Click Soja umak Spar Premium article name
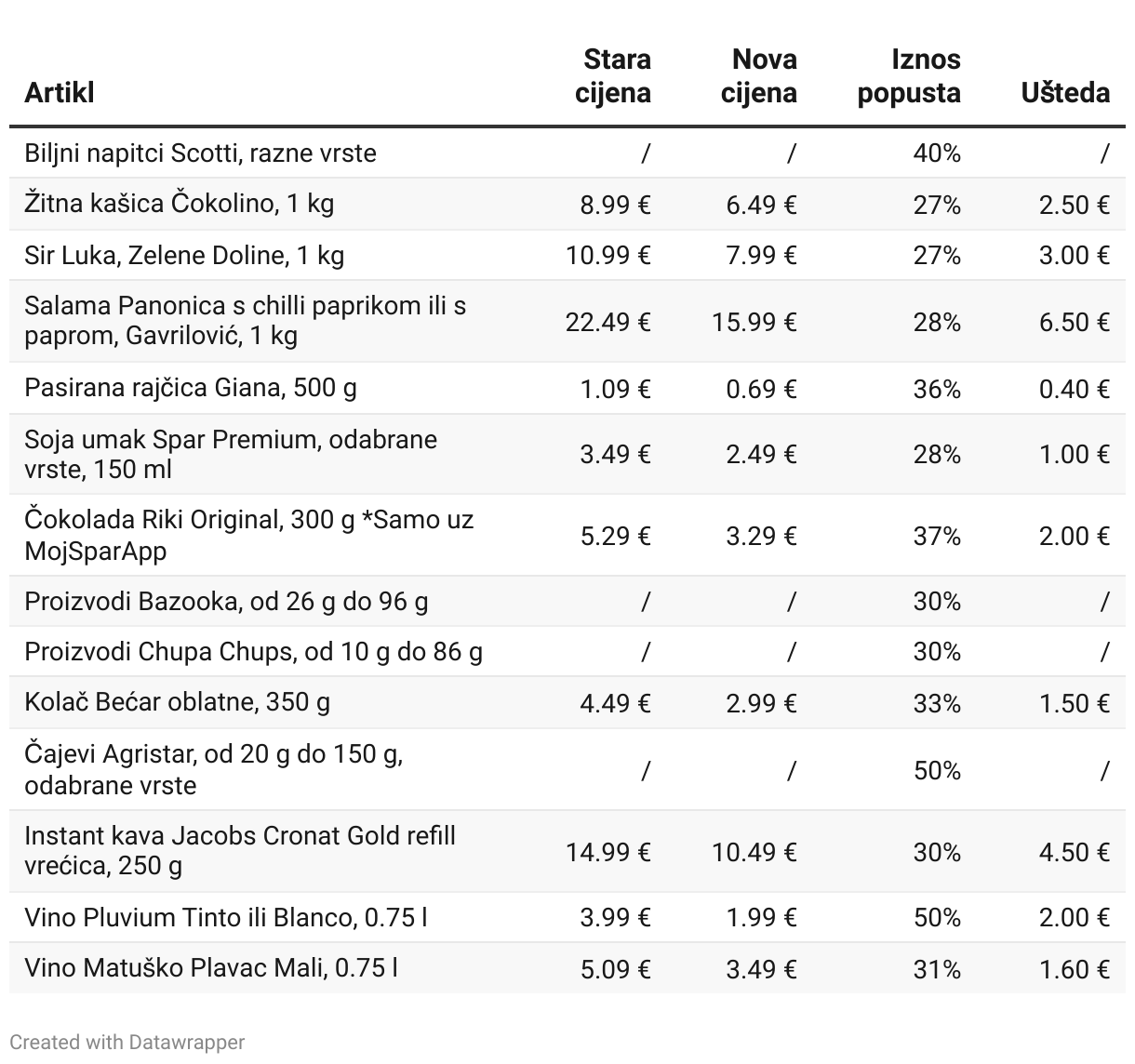Viewport: 1135px width, 1064px height. (x=231, y=454)
